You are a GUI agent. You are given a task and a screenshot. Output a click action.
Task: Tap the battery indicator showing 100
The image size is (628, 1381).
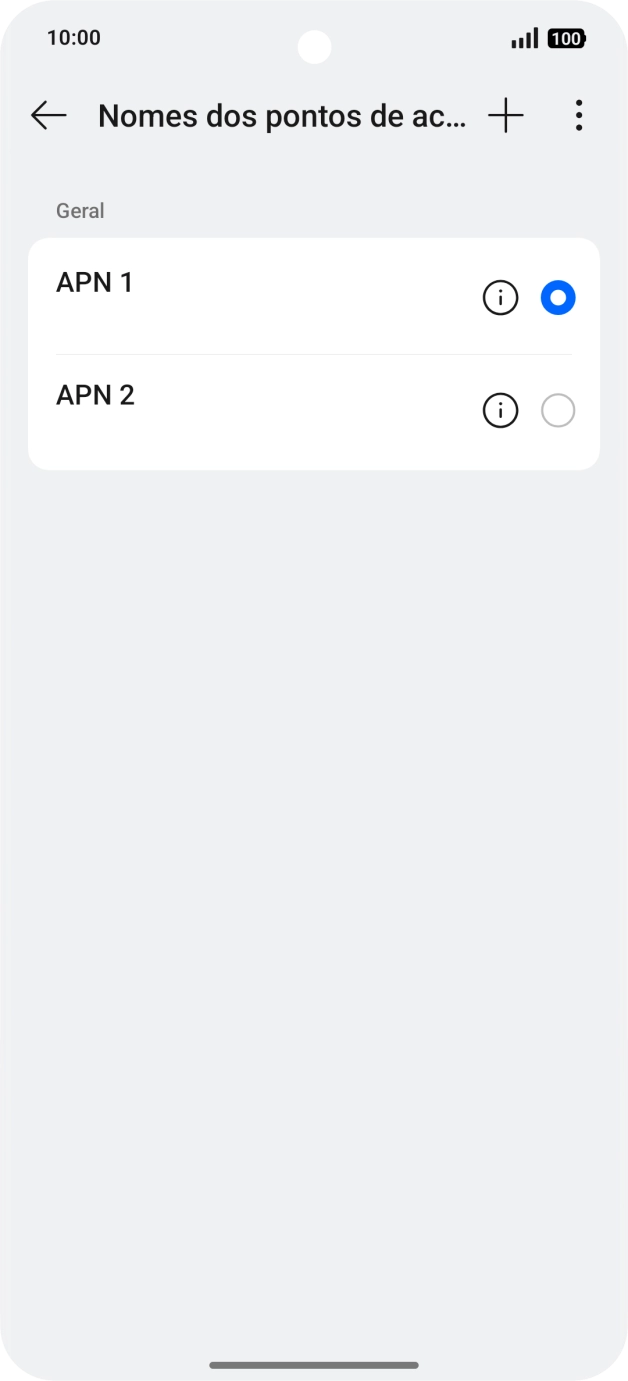pos(567,39)
